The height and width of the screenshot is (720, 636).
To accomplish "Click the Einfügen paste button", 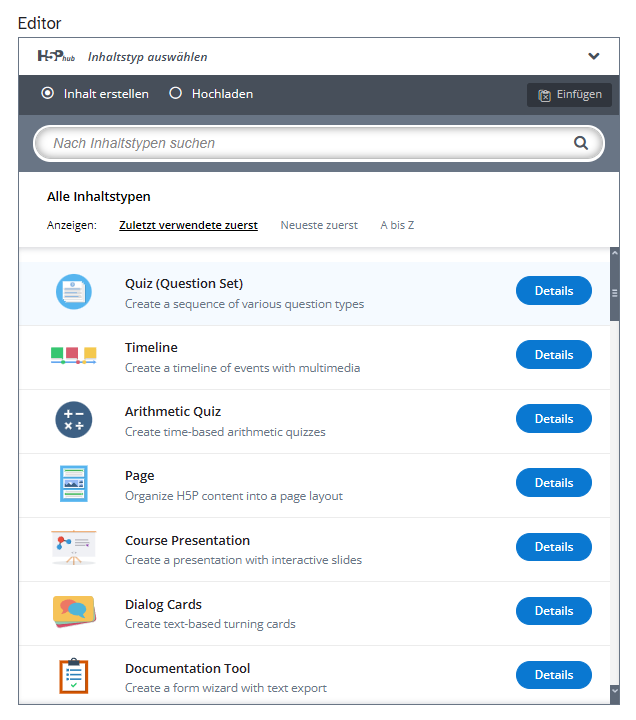I will point(569,95).
